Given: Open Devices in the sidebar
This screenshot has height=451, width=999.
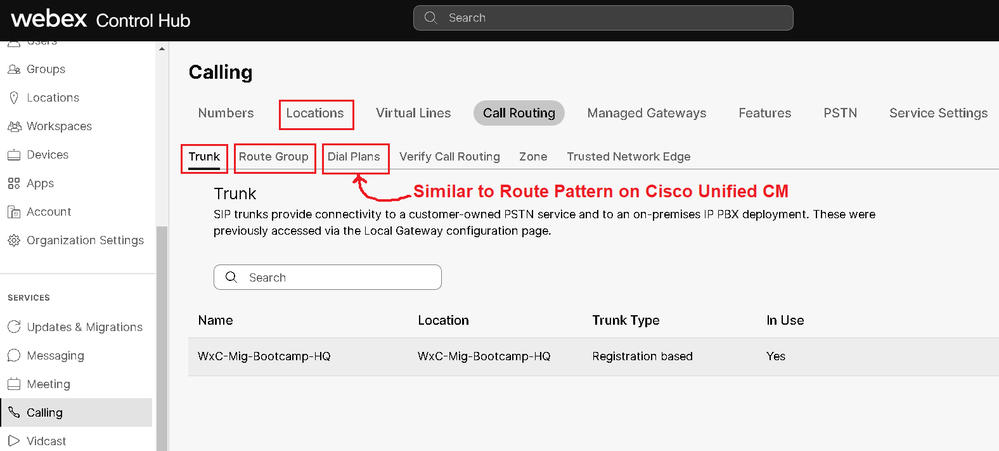Looking at the screenshot, I should (x=48, y=155).
